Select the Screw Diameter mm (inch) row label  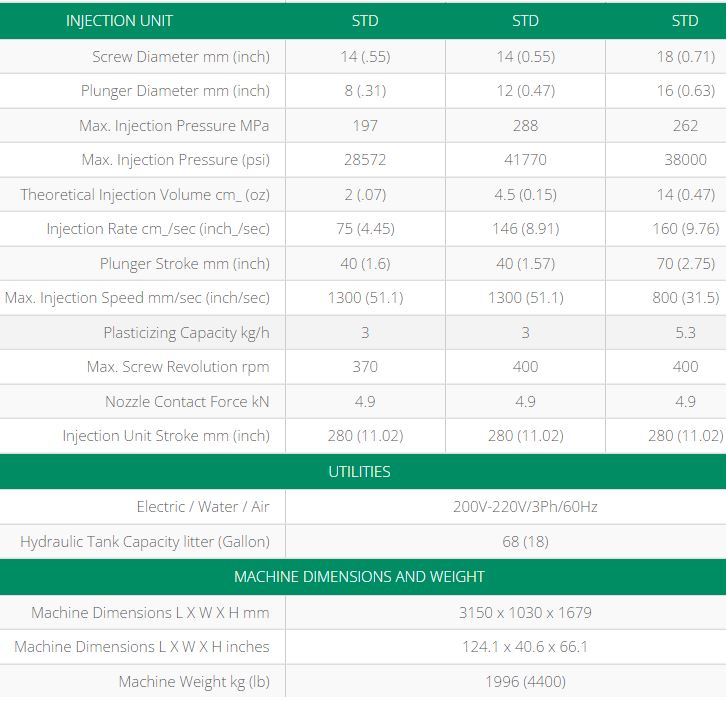(x=181, y=57)
